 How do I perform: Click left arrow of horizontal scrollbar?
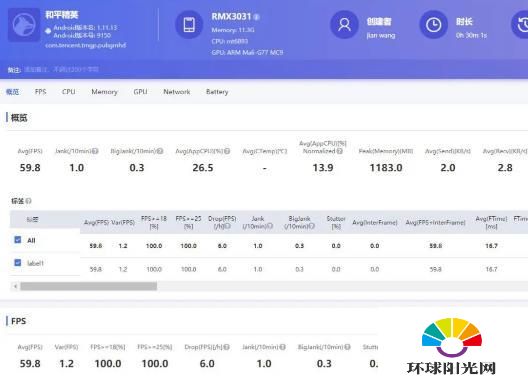coord(15,286)
